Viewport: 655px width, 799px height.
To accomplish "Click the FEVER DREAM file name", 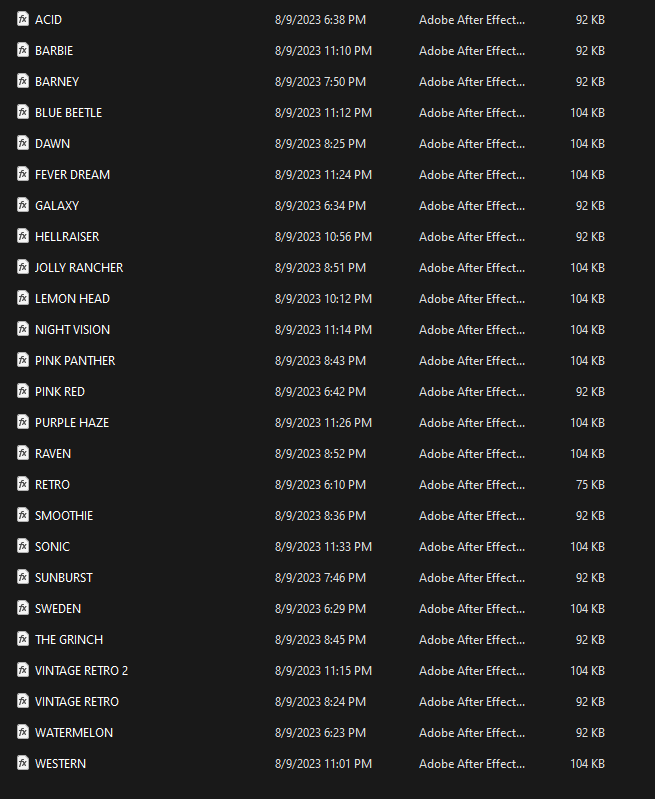I will (x=72, y=175).
